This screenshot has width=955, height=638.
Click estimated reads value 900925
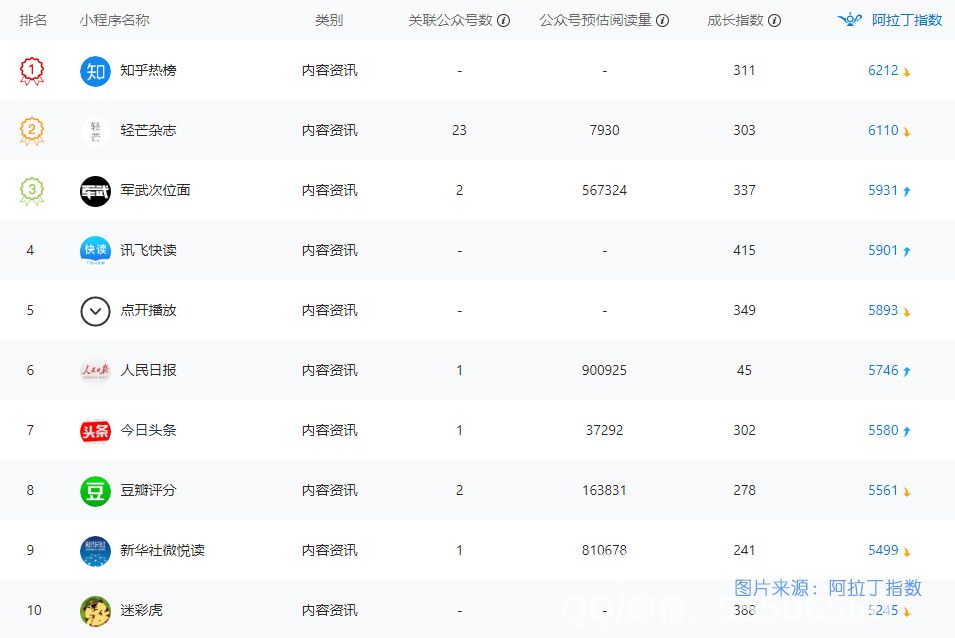click(x=604, y=370)
